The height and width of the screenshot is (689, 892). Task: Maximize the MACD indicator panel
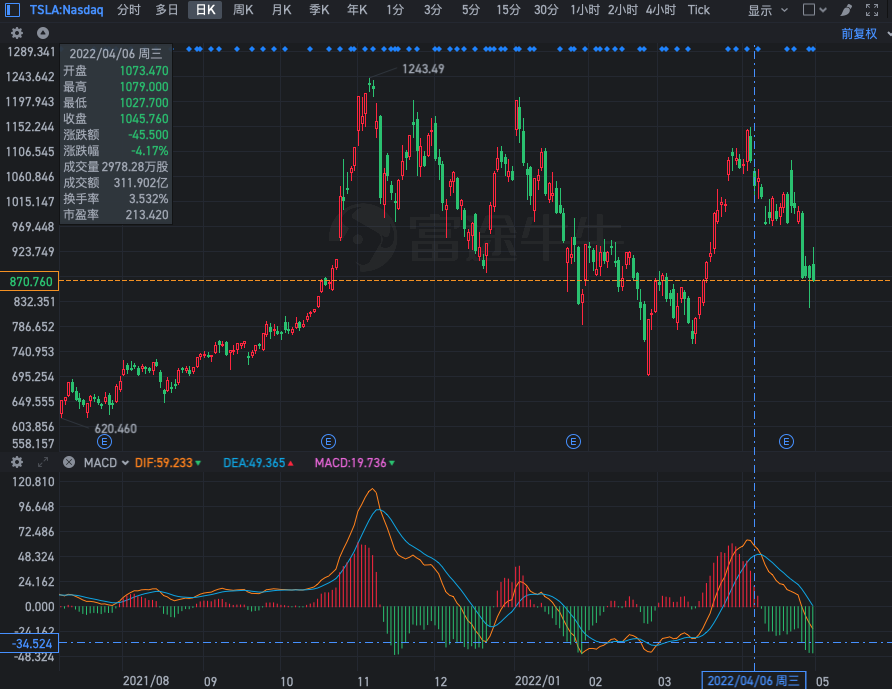point(43,462)
